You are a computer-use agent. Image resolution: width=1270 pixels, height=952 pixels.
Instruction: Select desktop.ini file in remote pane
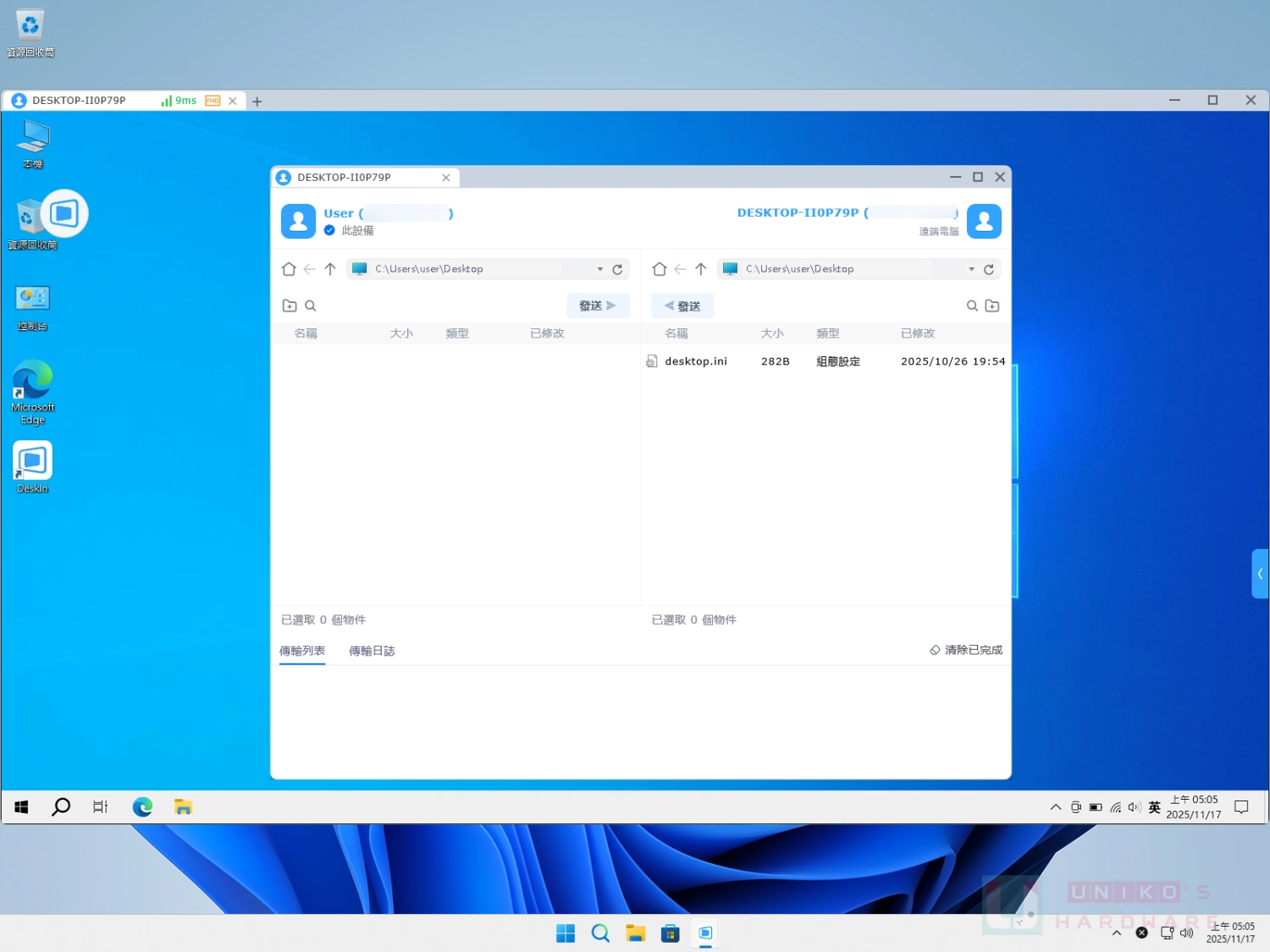tap(695, 361)
